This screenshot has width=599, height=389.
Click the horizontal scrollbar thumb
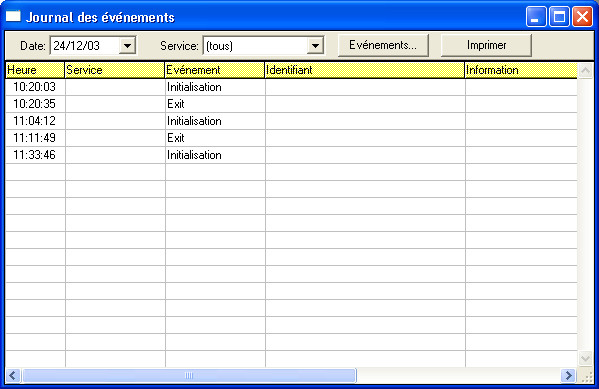tap(189, 375)
